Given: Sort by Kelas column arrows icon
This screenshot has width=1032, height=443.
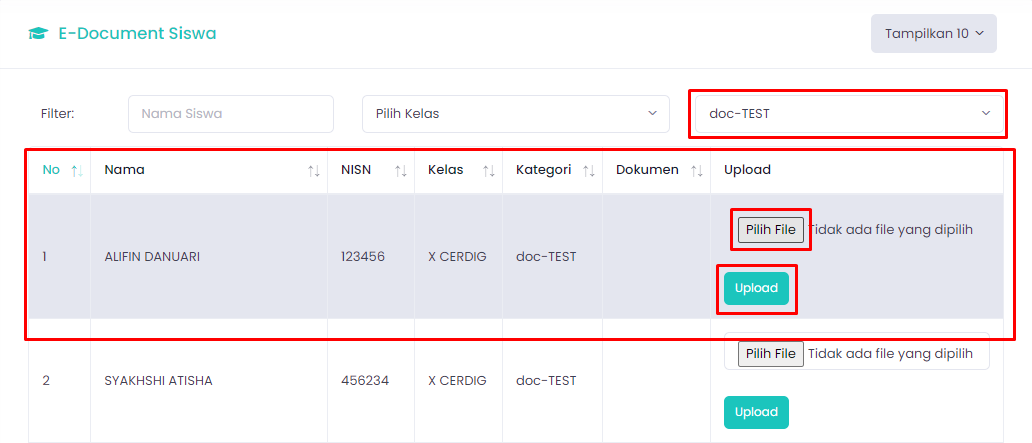Looking at the screenshot, I should 488,170.
